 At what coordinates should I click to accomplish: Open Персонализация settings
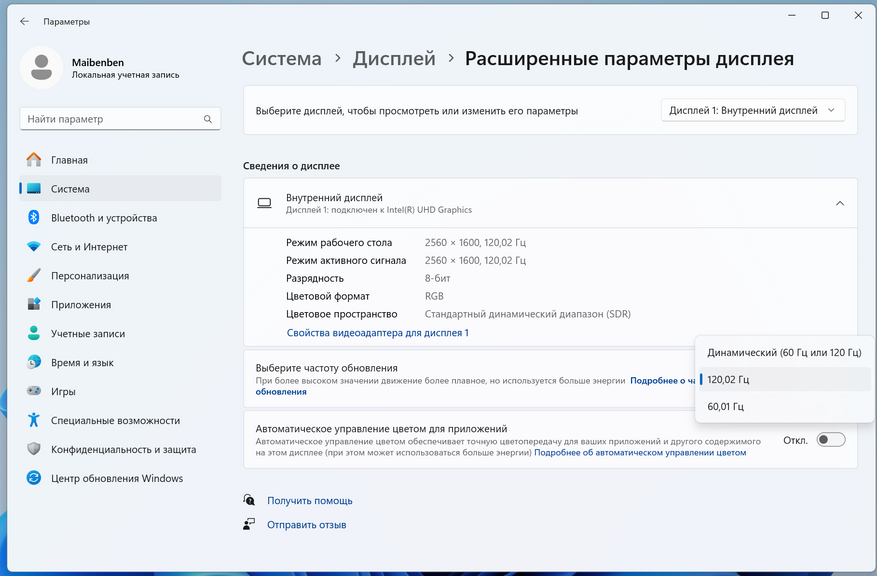click(x=120, y=276)
